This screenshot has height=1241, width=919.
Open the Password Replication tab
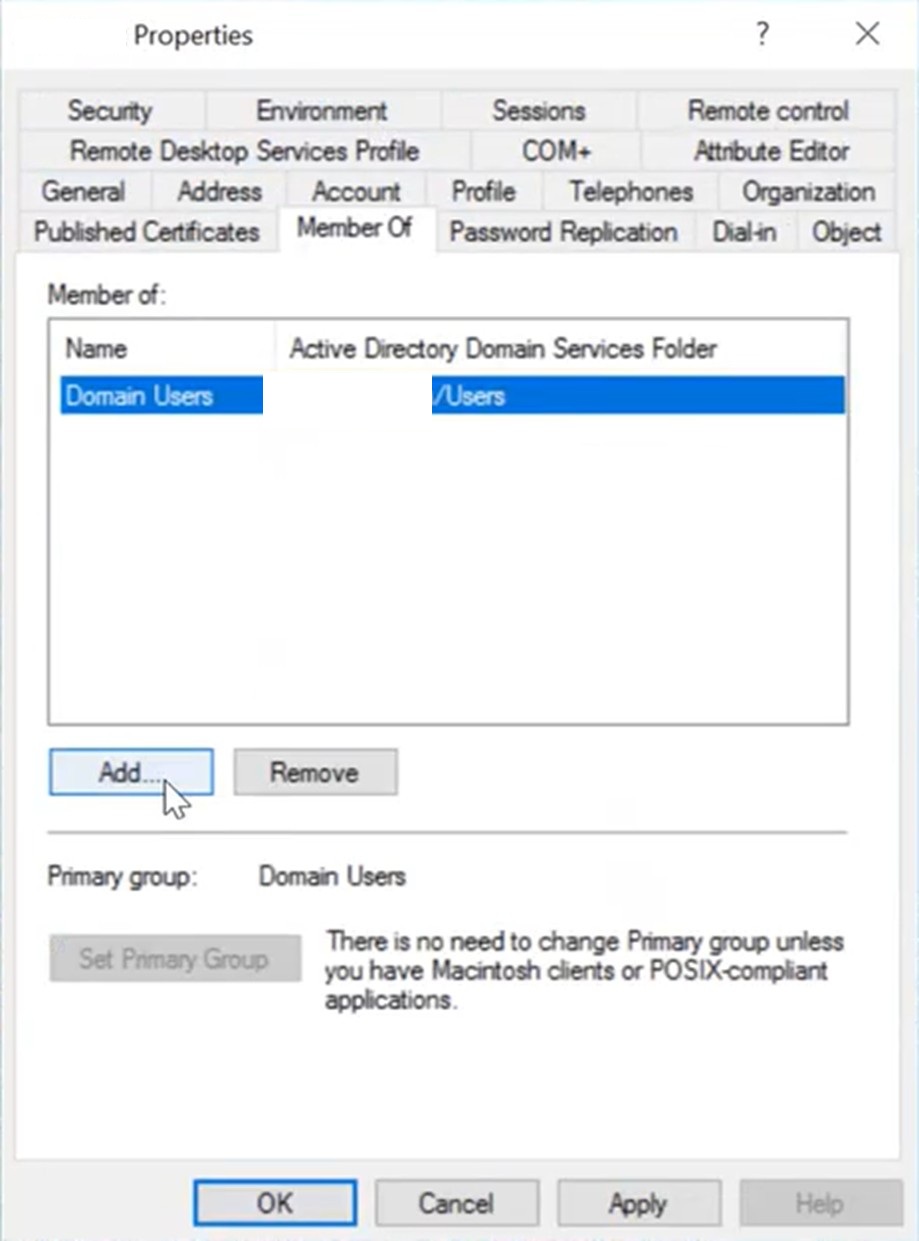[x=563, y=232]
